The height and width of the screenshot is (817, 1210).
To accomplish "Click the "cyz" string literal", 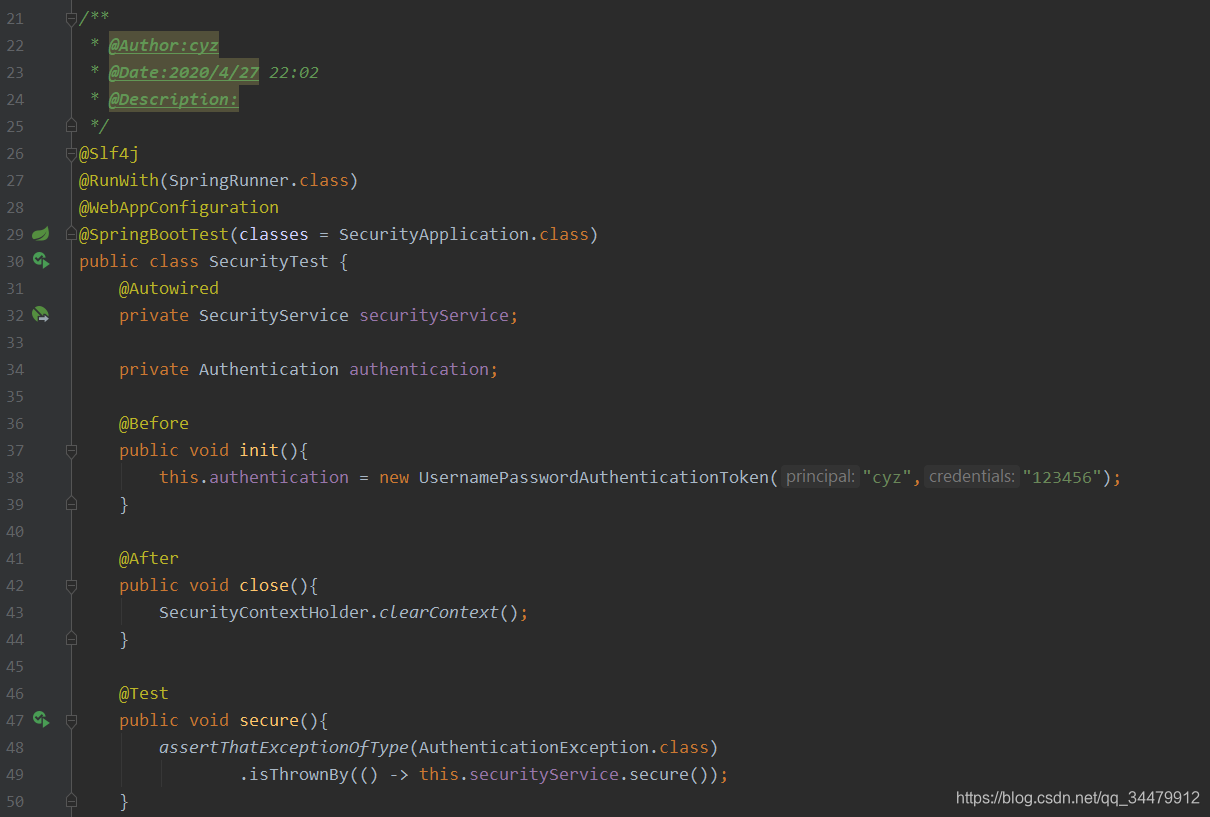I will click(887, 477).
